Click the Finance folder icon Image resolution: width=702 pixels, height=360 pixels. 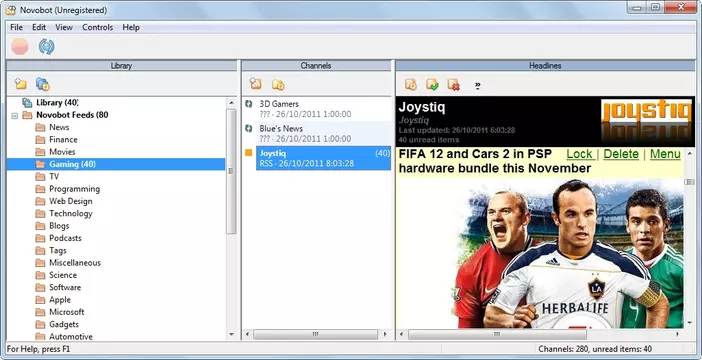pos(40,140)
